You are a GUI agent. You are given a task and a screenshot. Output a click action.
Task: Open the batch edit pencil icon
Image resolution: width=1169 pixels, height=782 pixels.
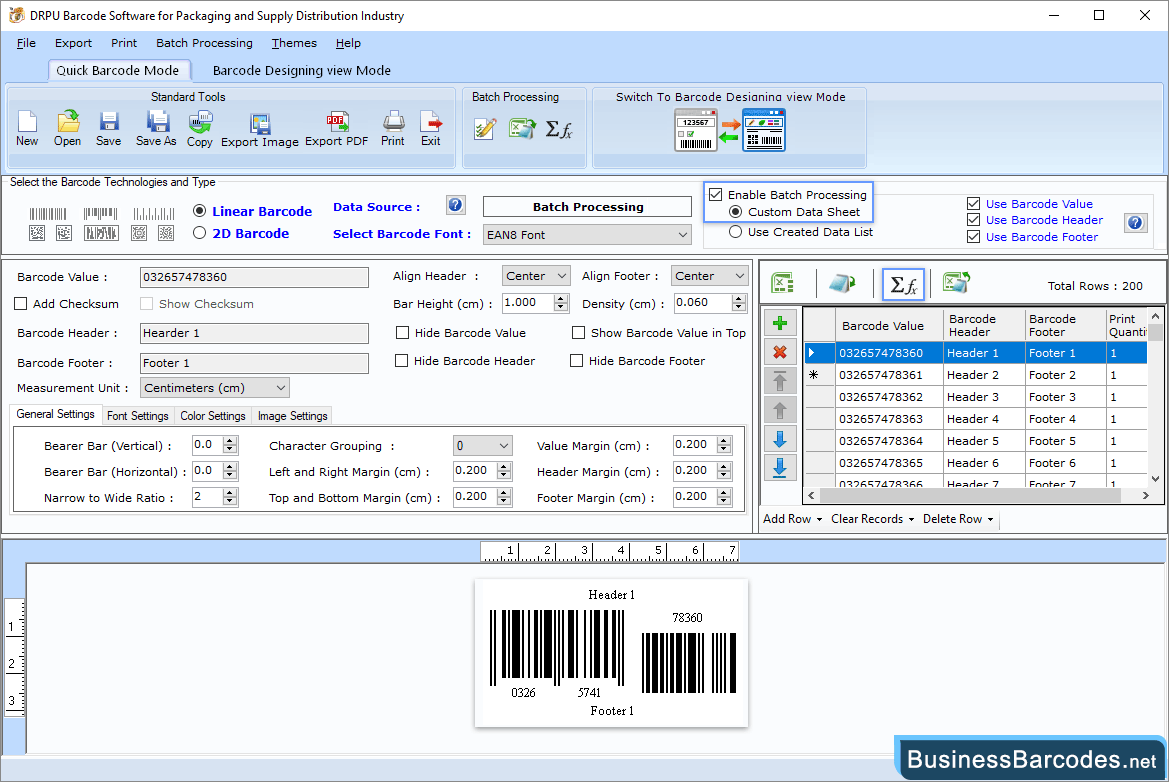485,129
